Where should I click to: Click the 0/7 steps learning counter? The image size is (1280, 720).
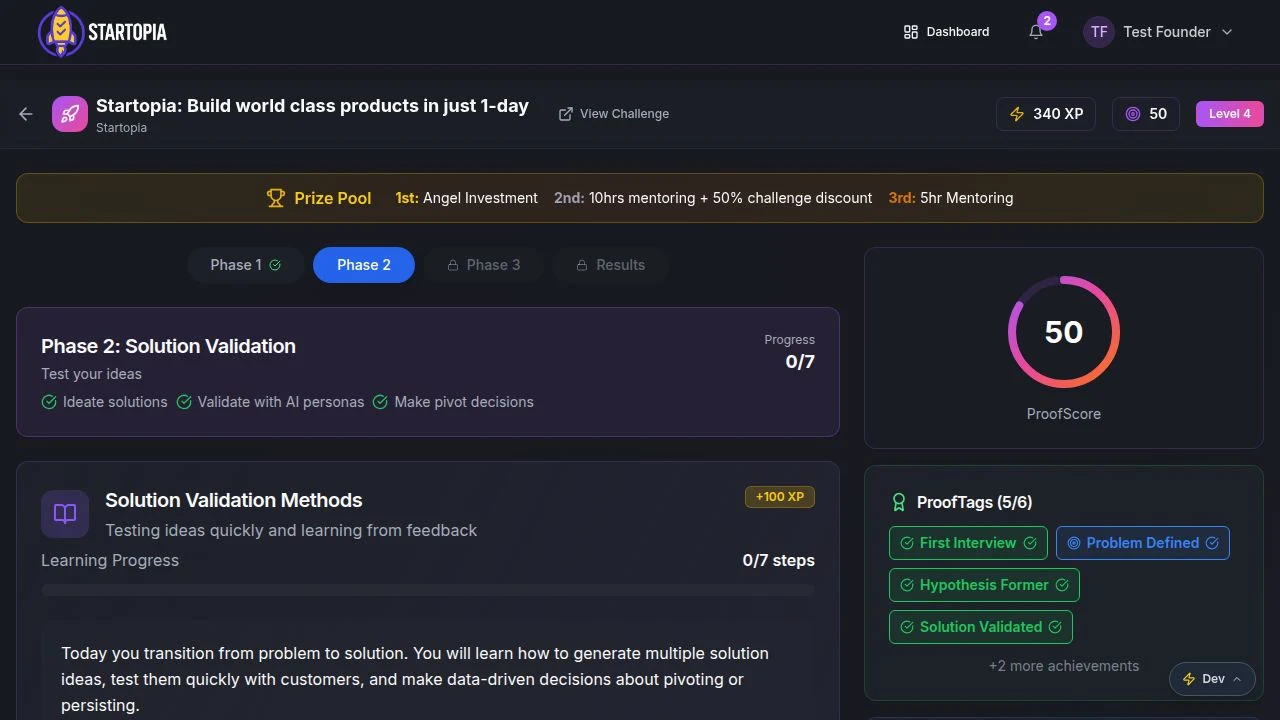tap(779, 560)
